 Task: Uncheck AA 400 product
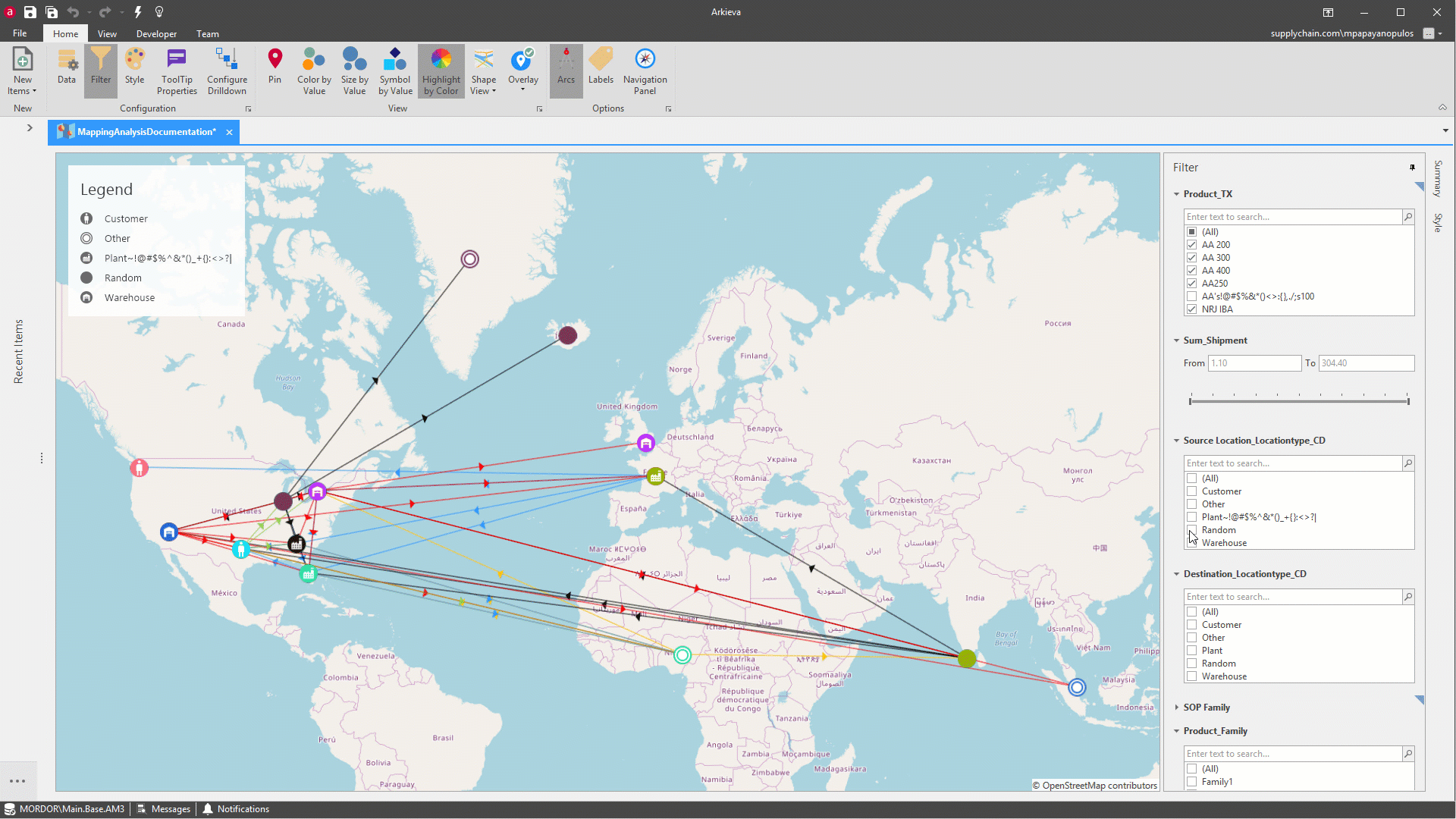pos(1192,271)
